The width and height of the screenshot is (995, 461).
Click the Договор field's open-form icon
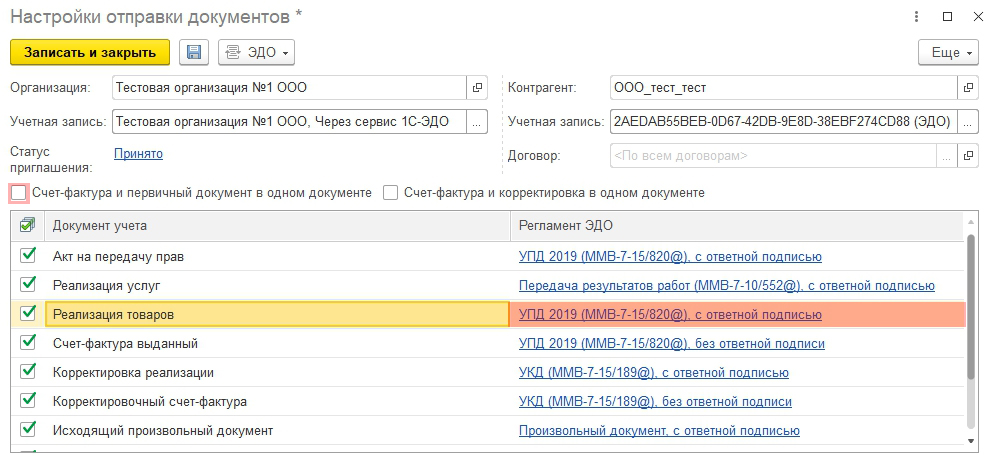click(968, 156)
